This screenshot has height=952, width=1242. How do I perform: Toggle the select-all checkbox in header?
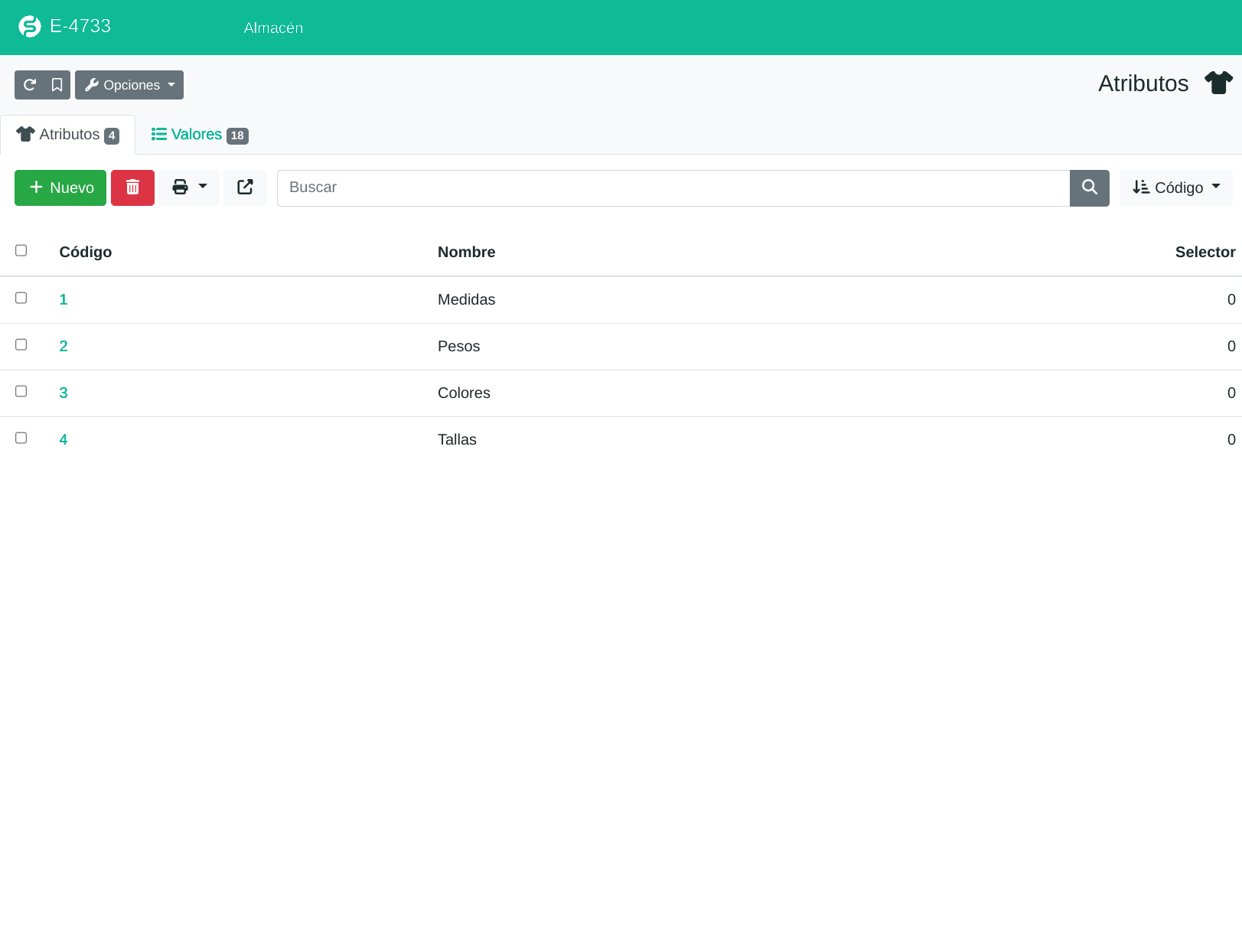(21, 250)
